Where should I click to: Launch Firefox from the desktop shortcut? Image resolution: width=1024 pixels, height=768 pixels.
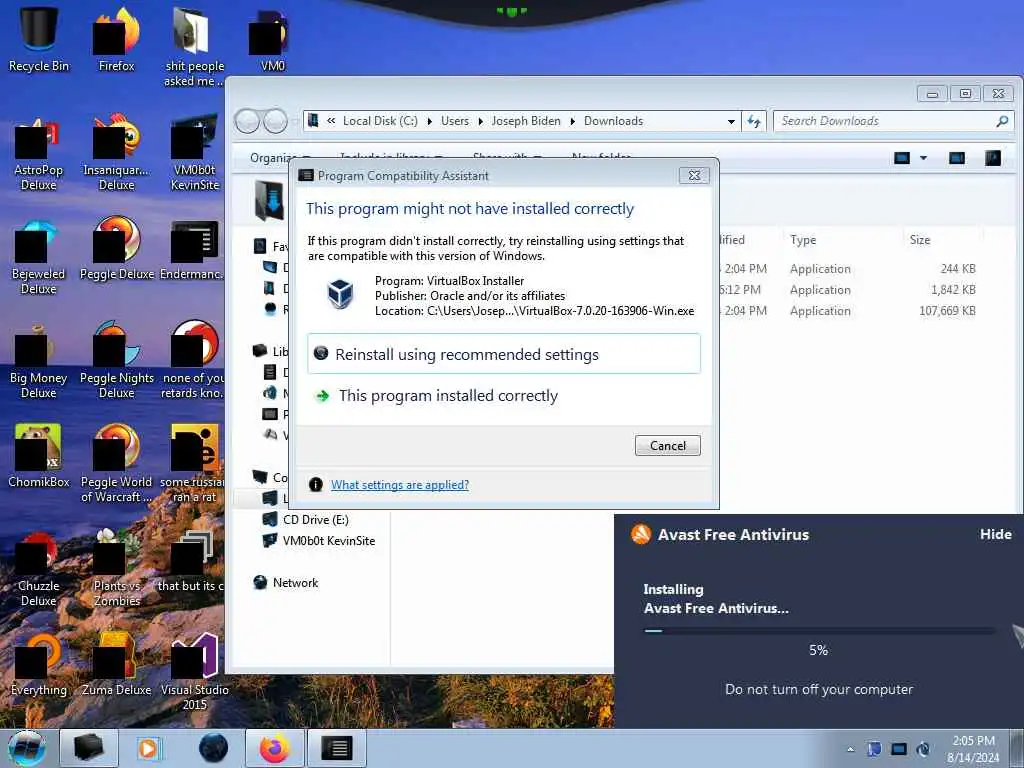tap(116, 38)
